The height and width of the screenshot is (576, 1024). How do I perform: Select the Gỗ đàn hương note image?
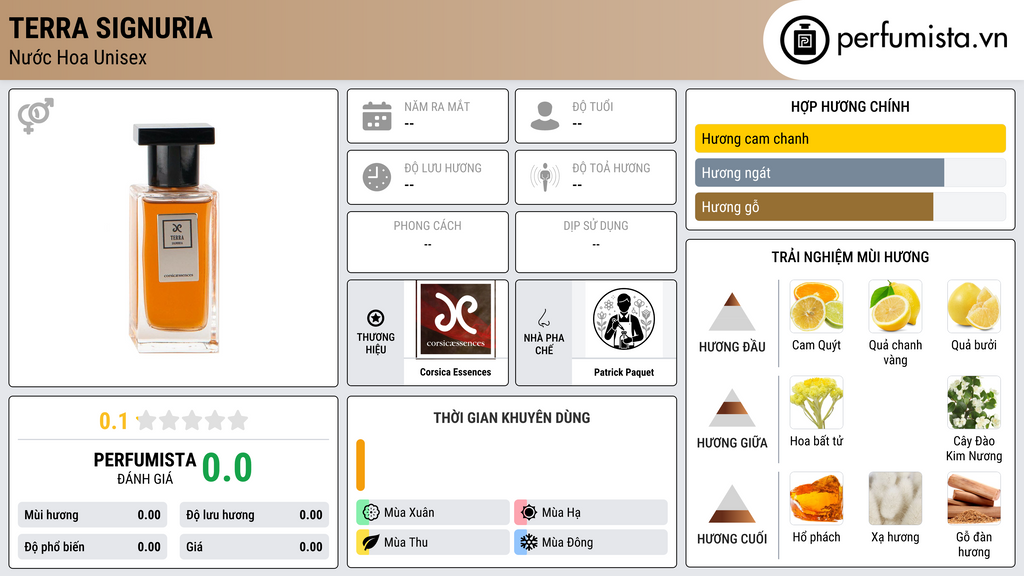(x=974, y=498)
